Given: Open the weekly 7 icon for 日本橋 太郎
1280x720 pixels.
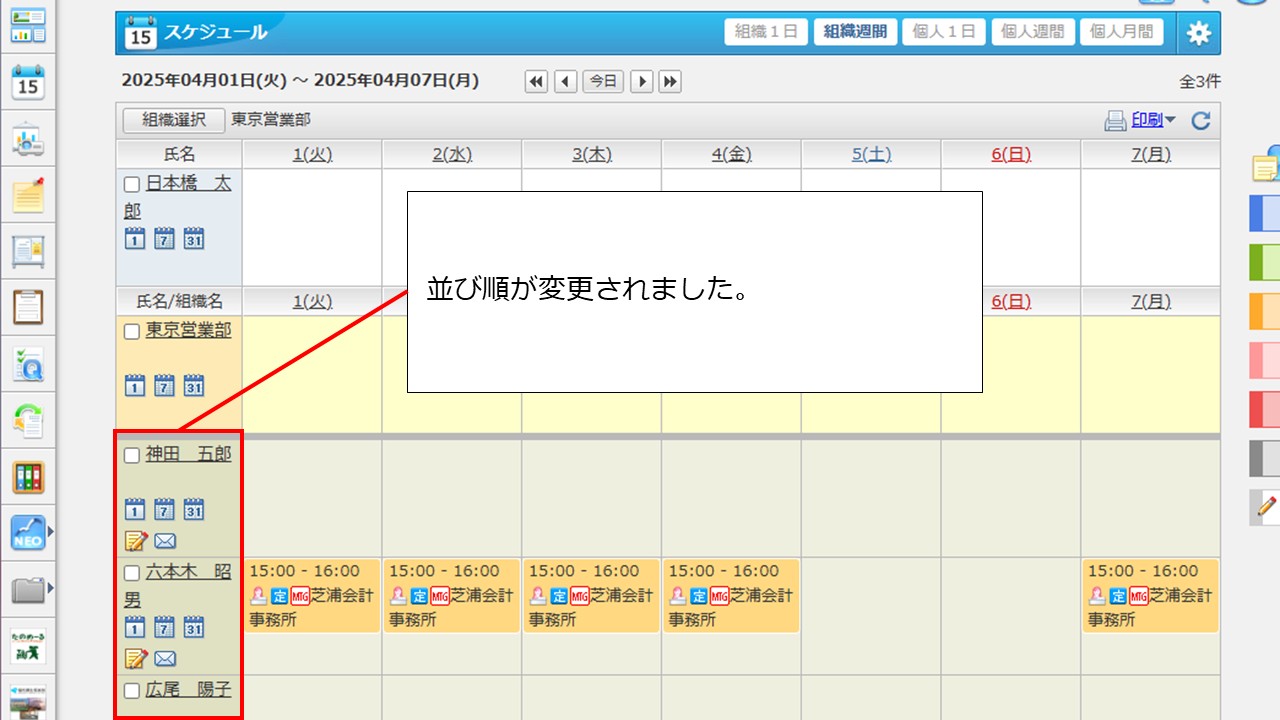Looking at the screenshot, I should [x=164, y=238].
